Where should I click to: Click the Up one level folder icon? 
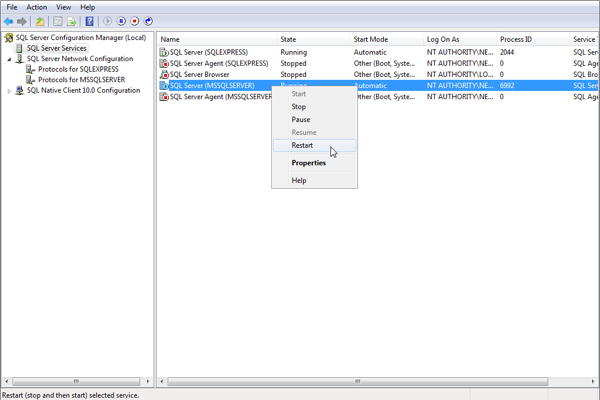point(40,21)
